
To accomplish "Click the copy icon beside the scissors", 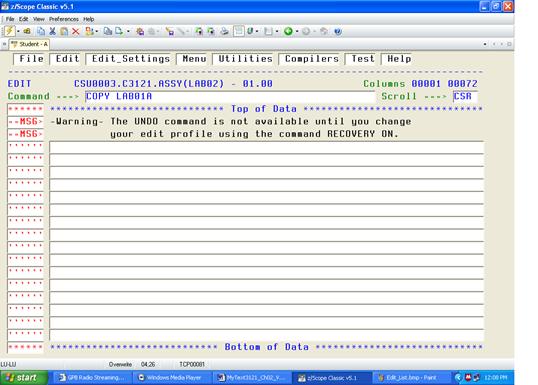I will tap(41, 32).
